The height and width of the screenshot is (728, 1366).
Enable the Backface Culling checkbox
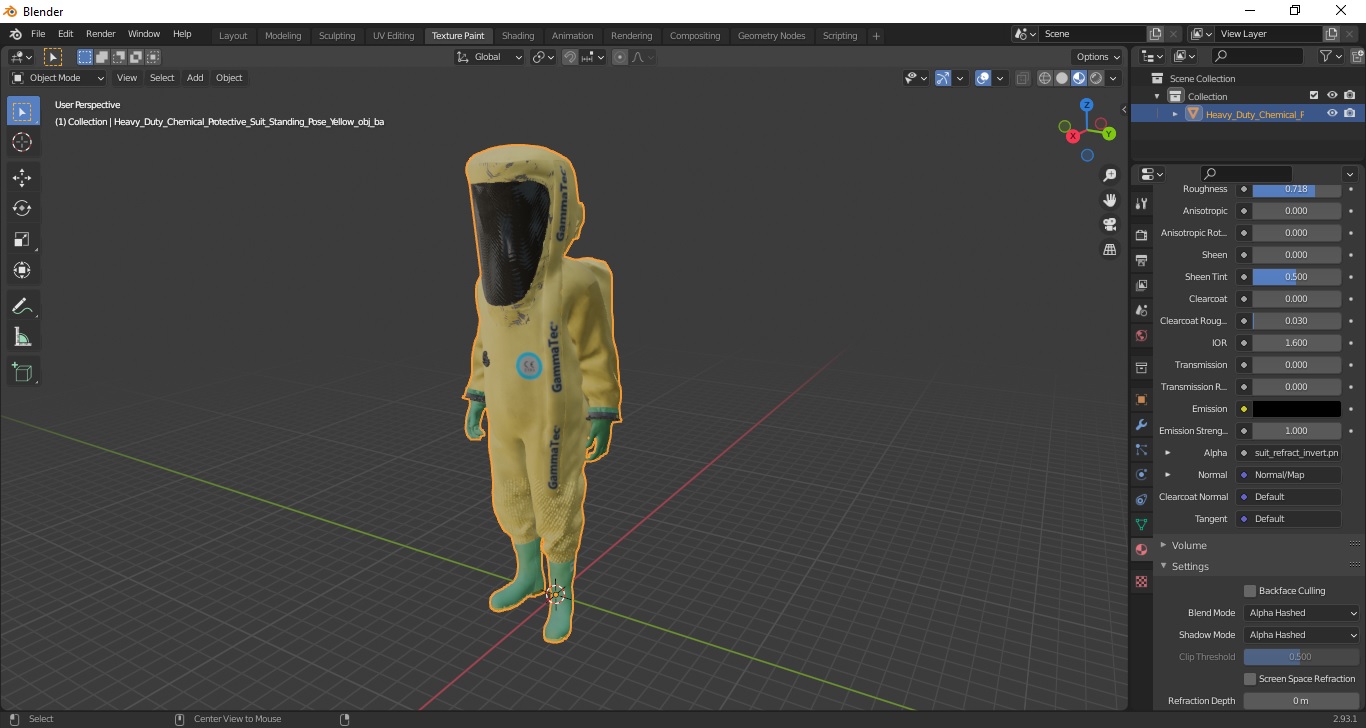(1250, 591)
